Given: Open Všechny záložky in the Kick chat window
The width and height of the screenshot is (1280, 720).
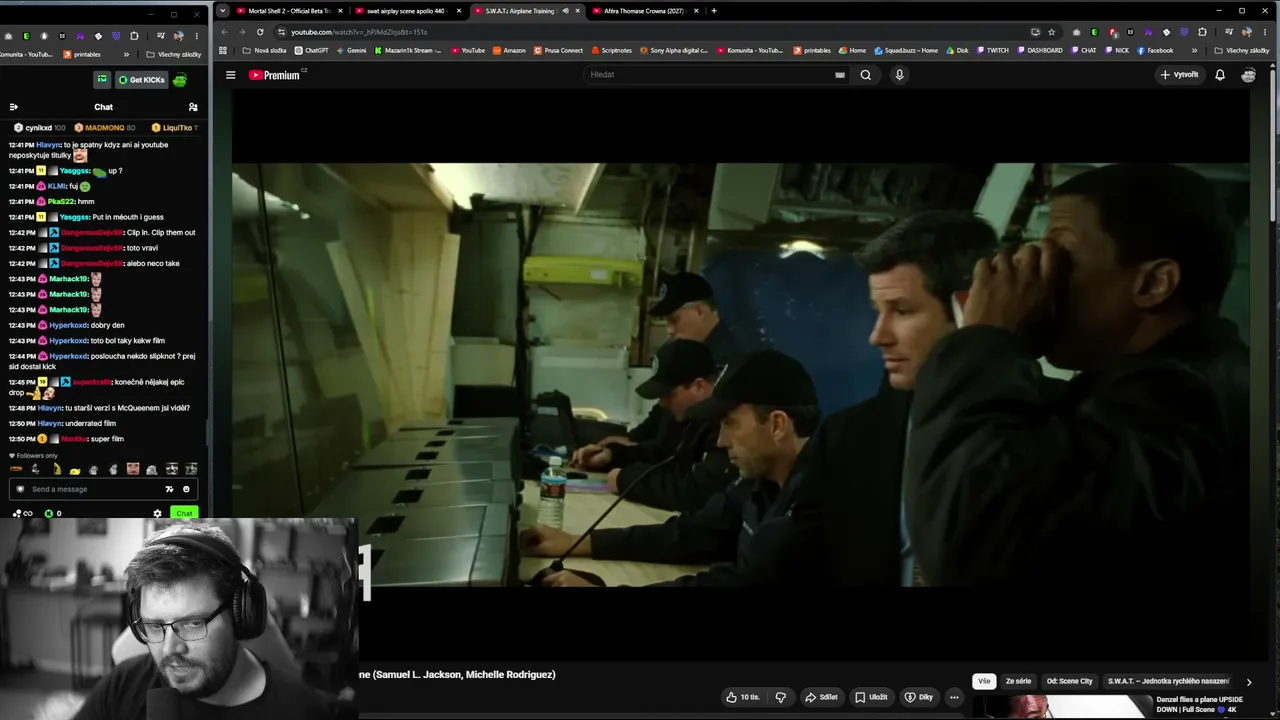Looking at the screenshot, I should tap(174, 54).
